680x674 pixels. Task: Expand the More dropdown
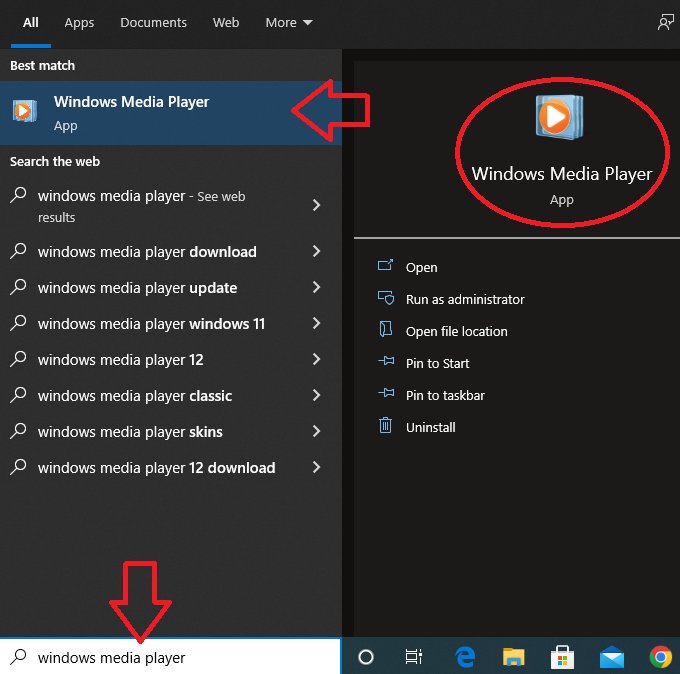[x=289, y=23]
